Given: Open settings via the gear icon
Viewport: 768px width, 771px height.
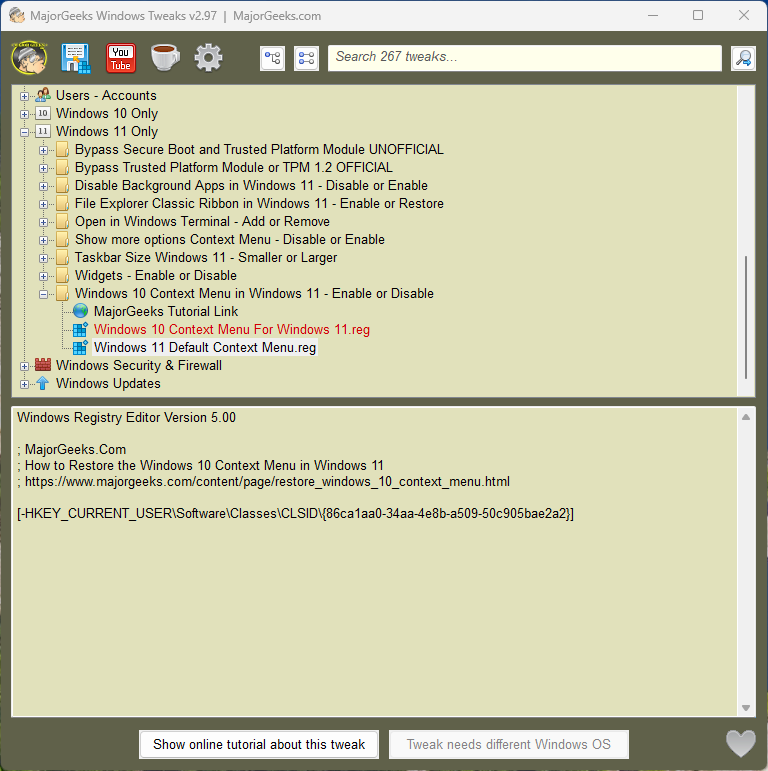Looking at the screenshot, I should point(208,58).
